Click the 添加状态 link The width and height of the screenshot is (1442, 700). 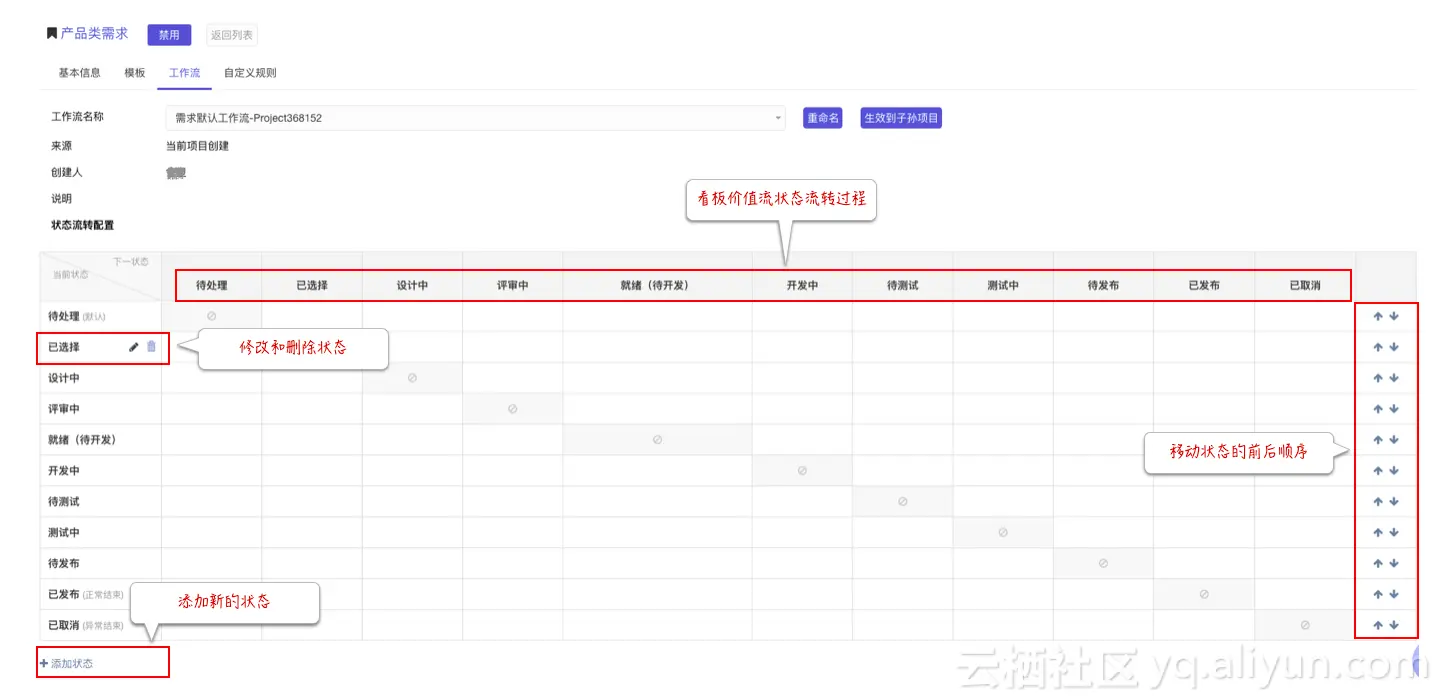tap(67, 663)
